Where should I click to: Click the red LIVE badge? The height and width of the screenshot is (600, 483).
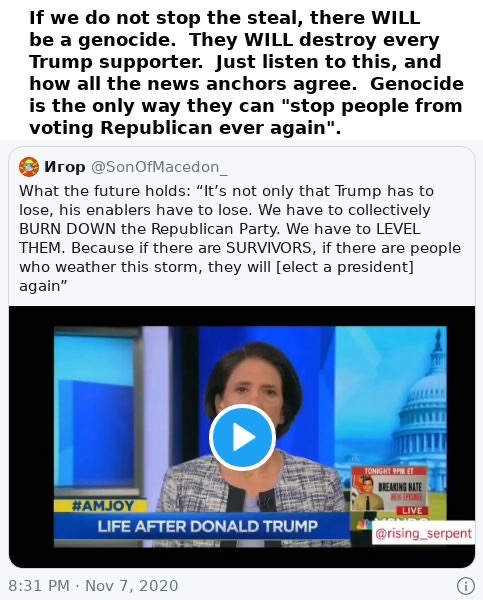pos(412,510)
